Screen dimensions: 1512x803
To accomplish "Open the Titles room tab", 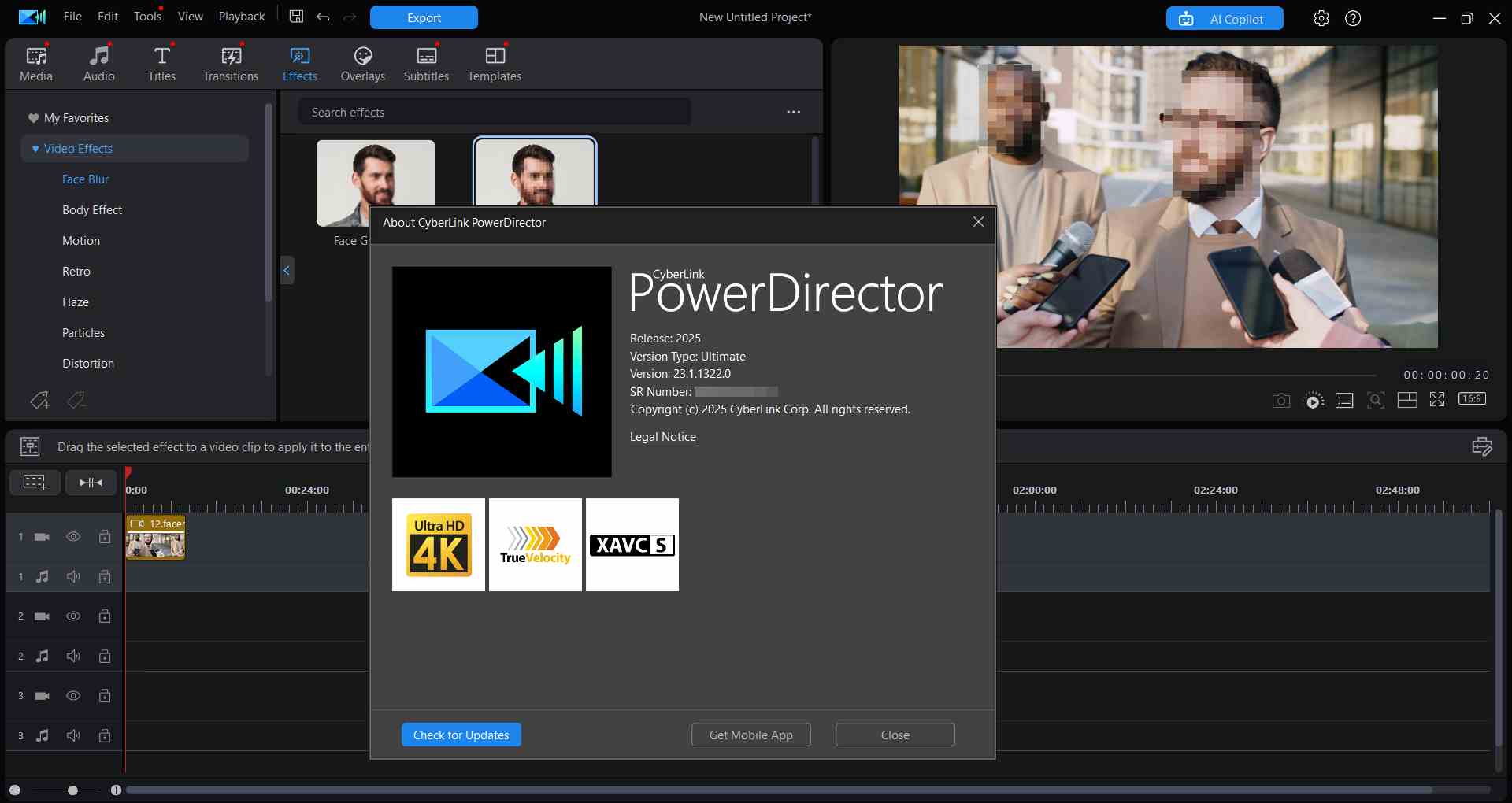I will pyautogui.click(x=161, y=65).
